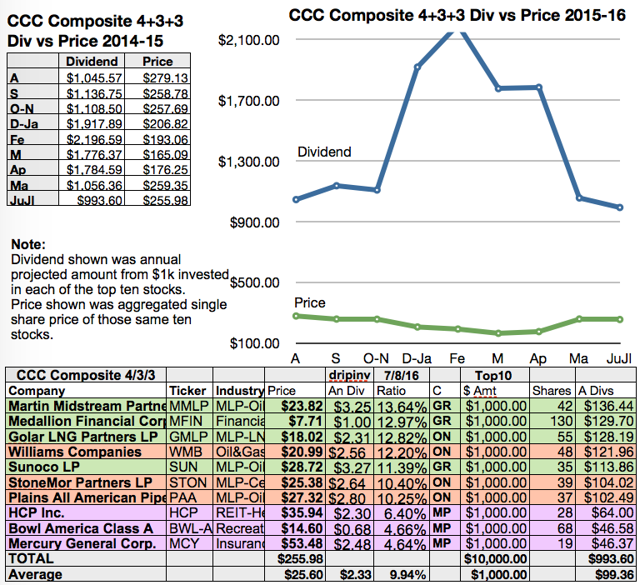This screenshot has height=585, width=640.
Task: Select the $23.82 price cell
Action: [x=295, y=406]
